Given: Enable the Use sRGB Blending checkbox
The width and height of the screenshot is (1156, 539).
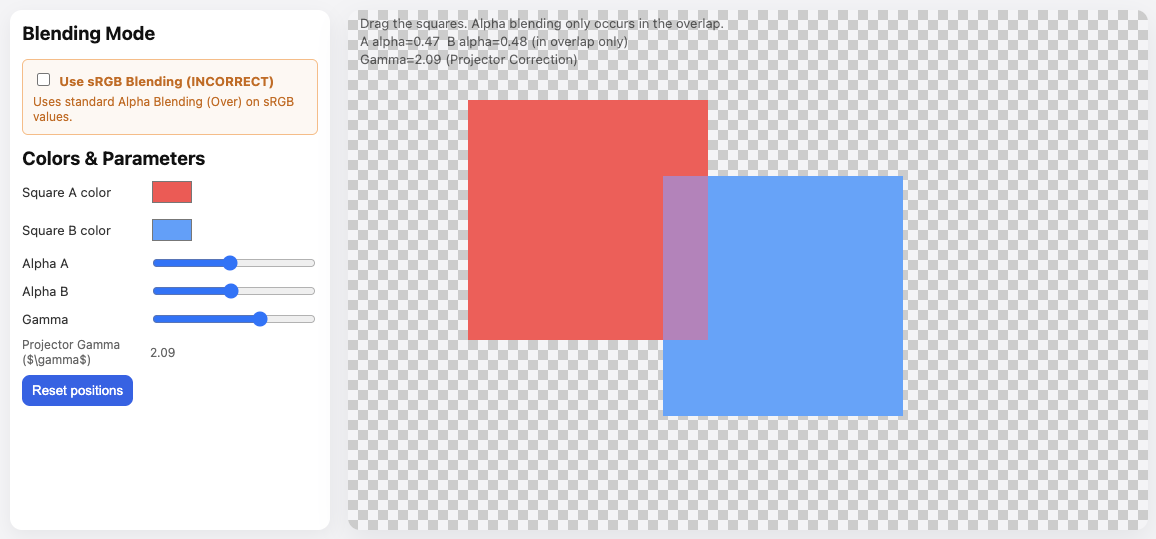Looking at the screenshot, I should click(x=43, y=80).
